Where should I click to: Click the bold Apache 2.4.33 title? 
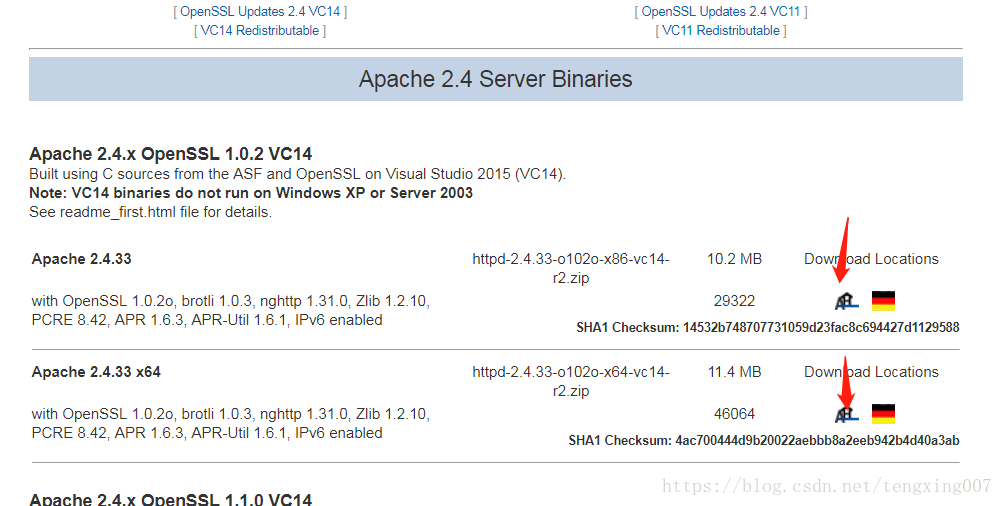[x=81, y=259]
